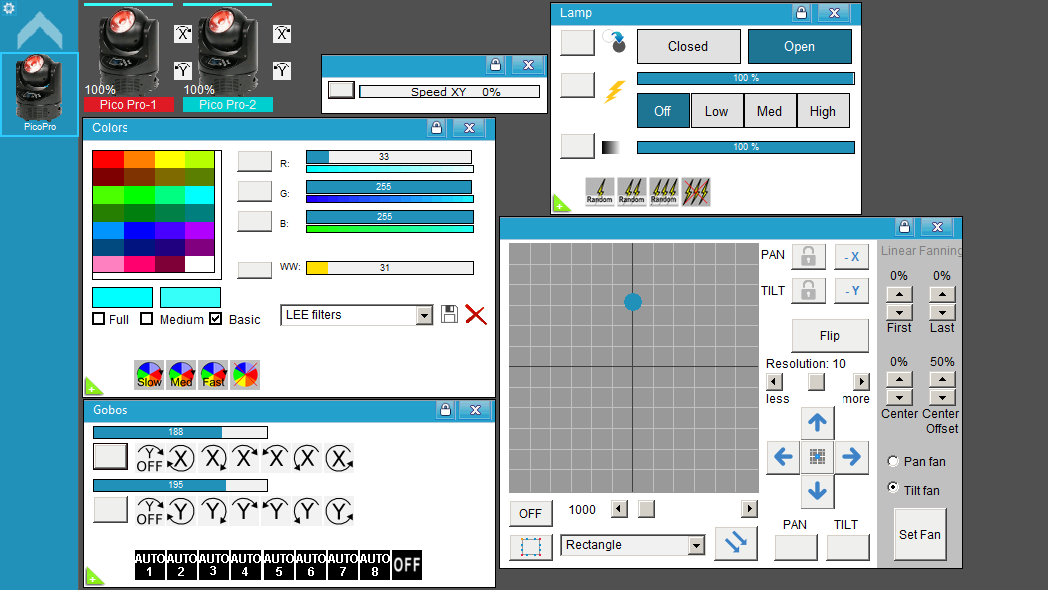Activate the single-bolt Random strobe
Viewport: 1048px width, 590px height.
tap(600, 192)
